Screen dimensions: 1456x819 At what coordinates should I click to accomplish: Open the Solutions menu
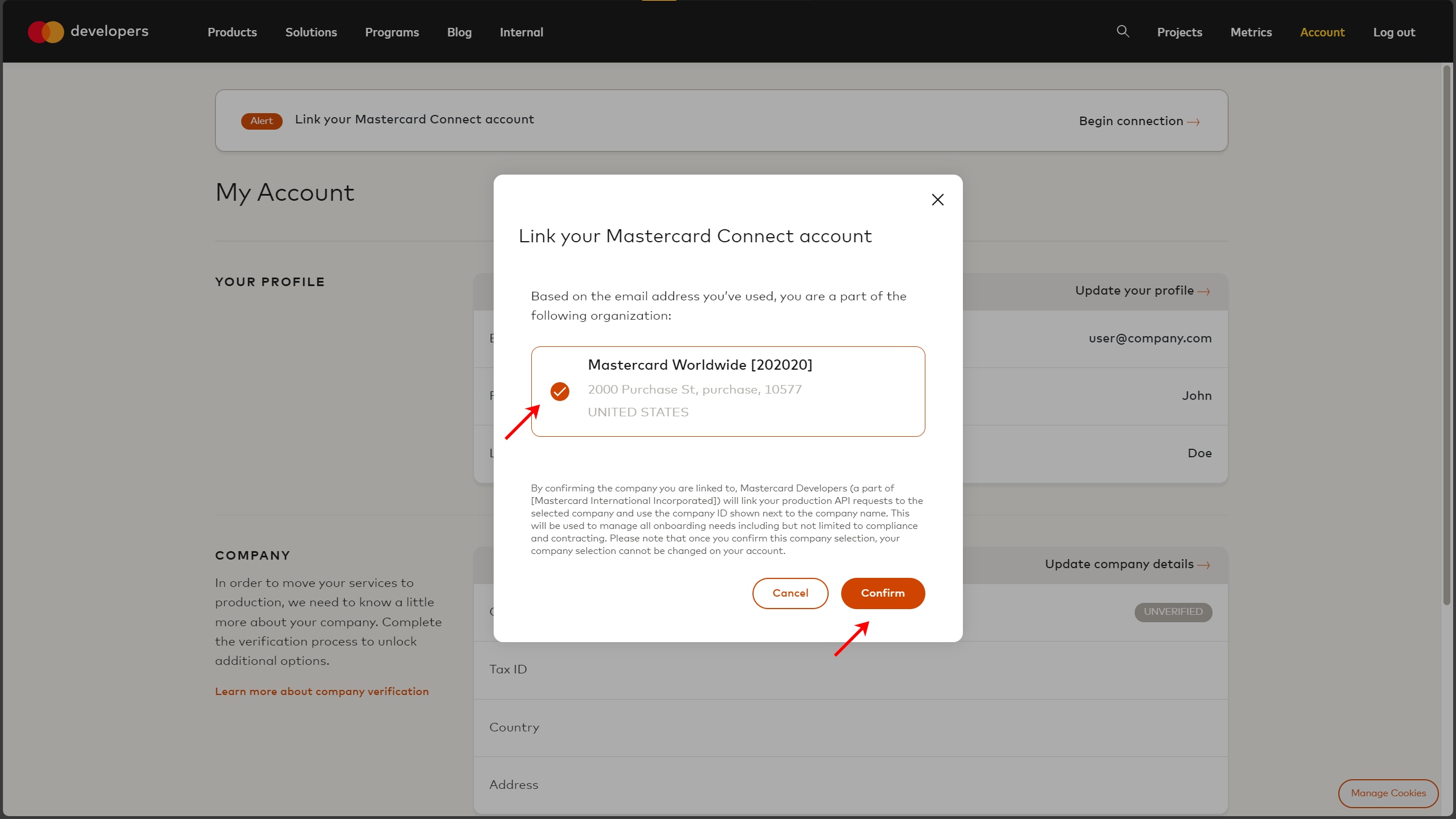click(311, 32)
